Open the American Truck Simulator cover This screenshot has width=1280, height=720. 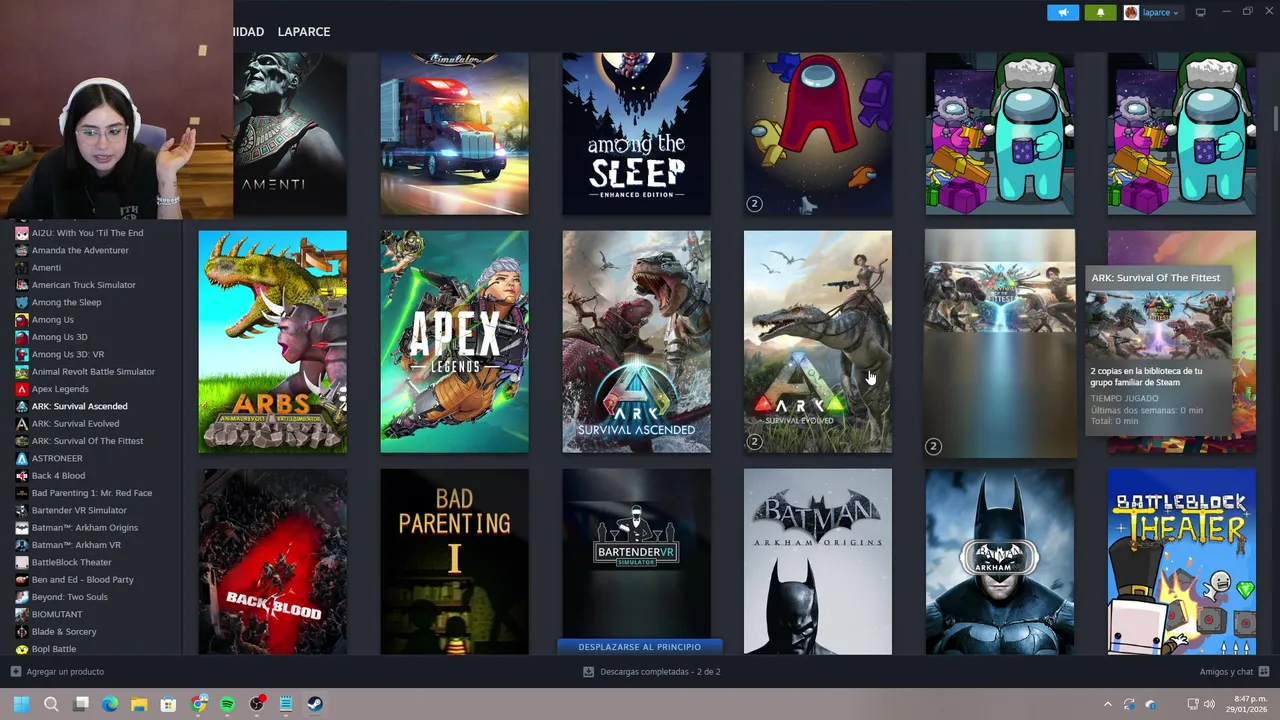point(454,134)
